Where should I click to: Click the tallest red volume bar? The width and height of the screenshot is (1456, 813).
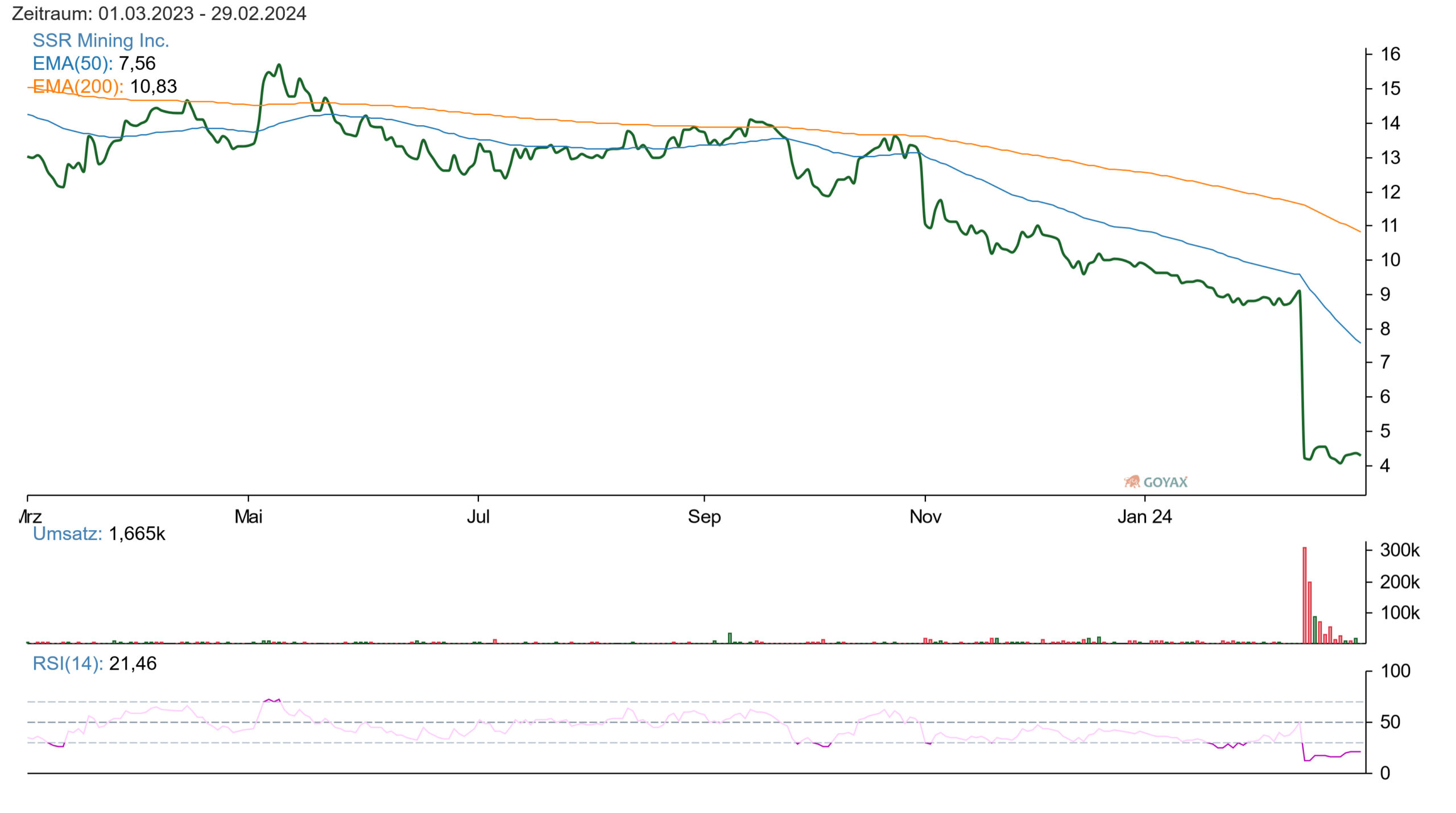1305,595
